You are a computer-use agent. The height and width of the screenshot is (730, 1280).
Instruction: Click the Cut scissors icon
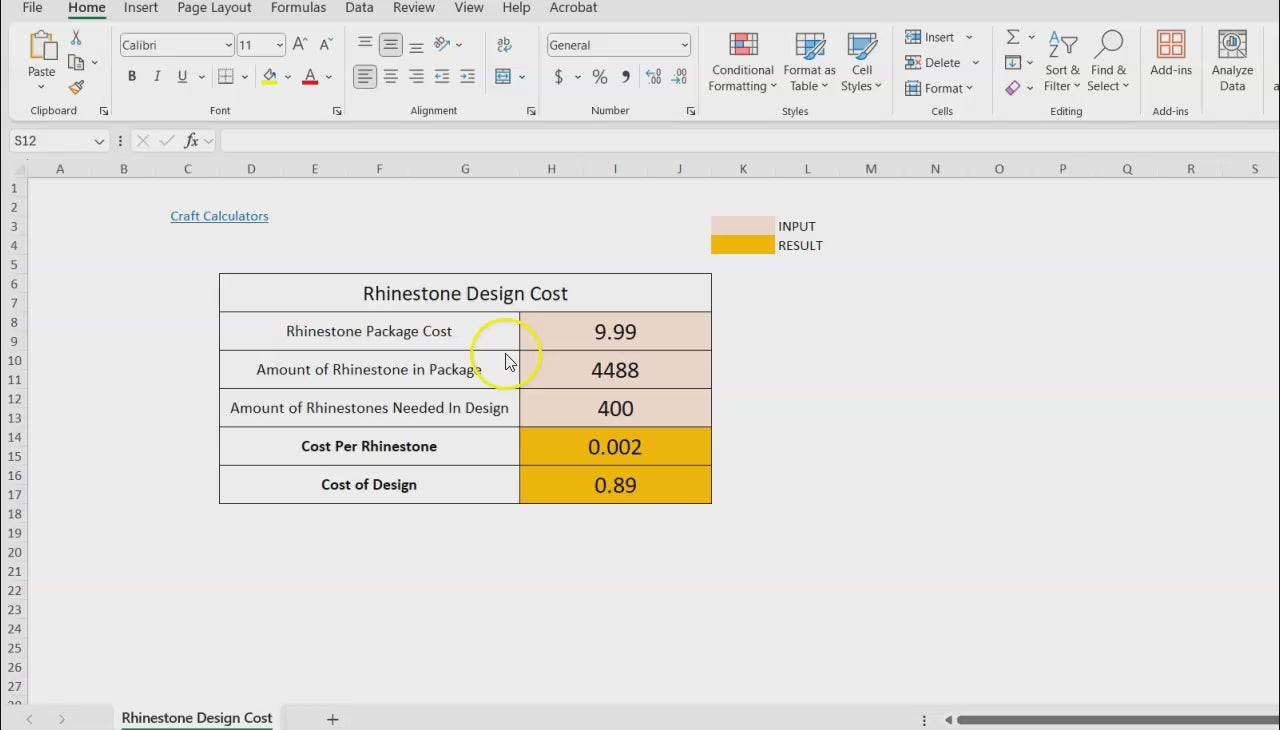tap(76, 38)
